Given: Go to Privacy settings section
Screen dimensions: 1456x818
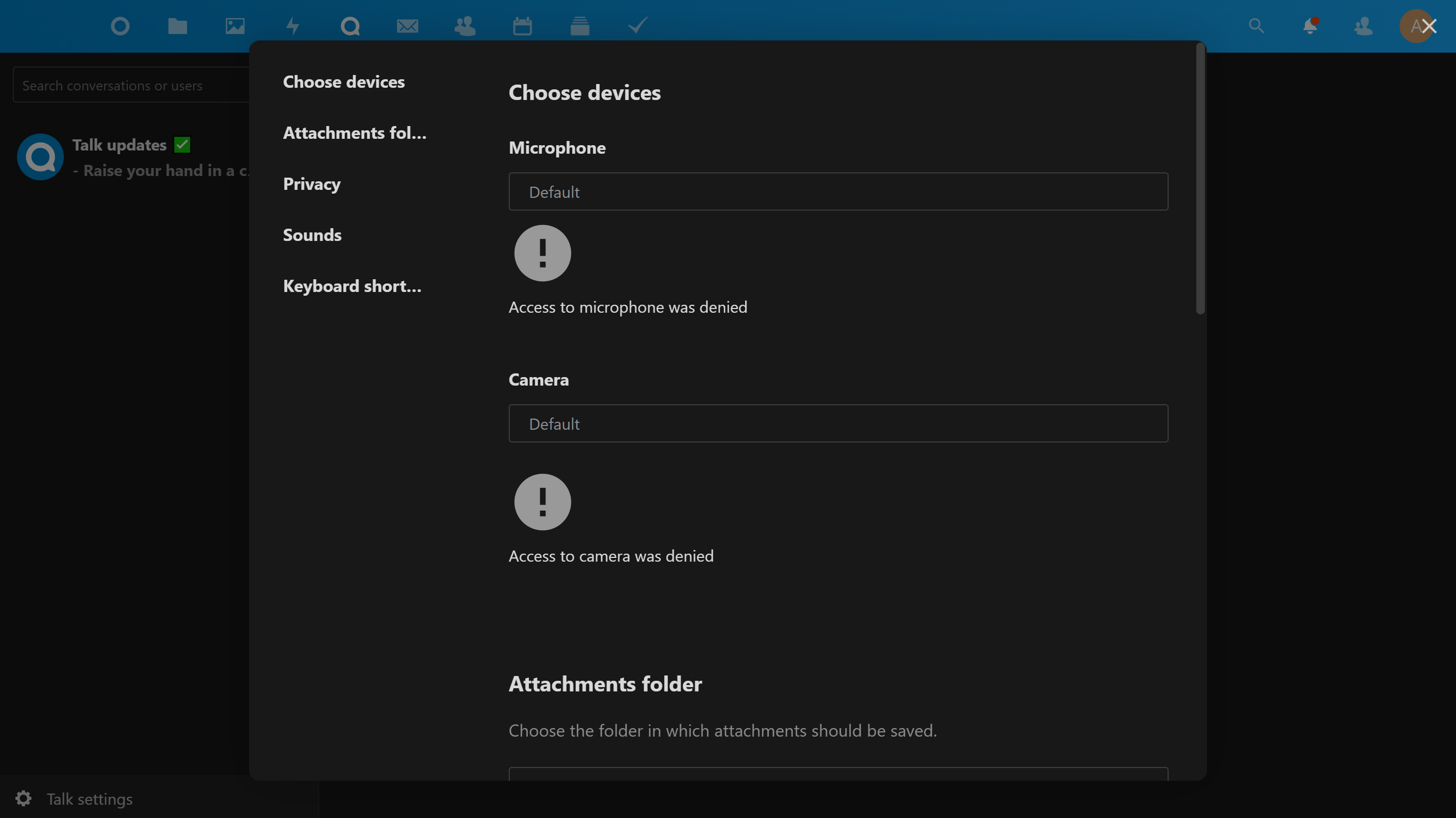Looking at the screenshot, I should point(311,184).
